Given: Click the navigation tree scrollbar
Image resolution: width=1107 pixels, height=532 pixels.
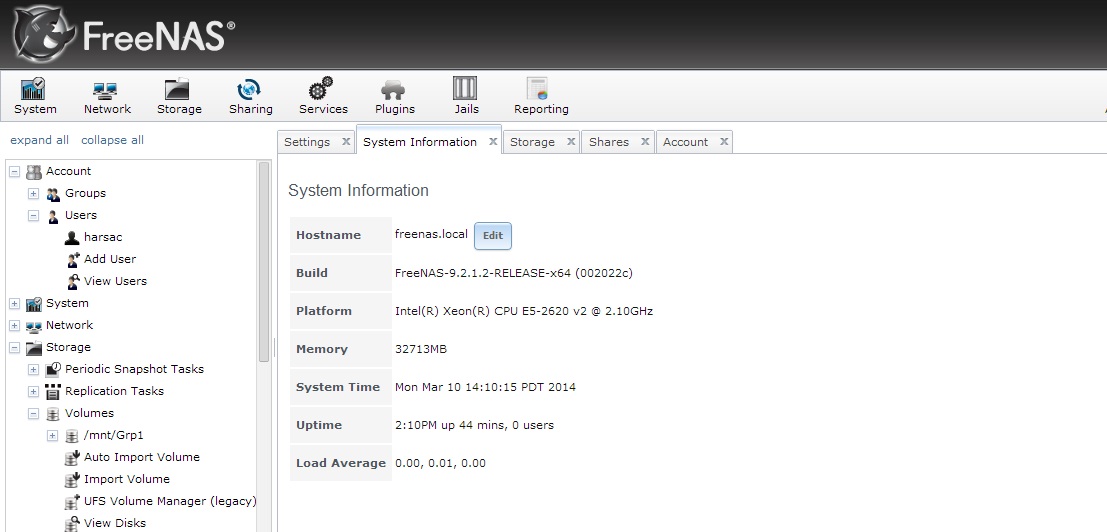Looking at the screenshot, I should click(264, 261).
